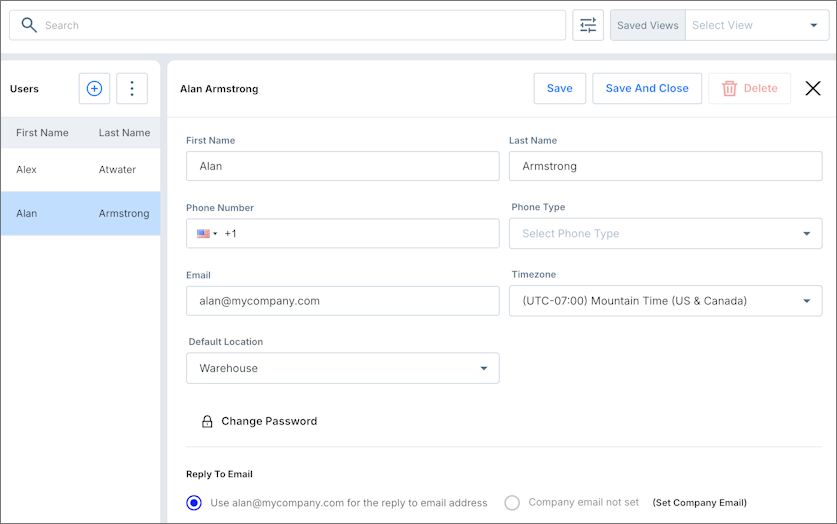Click the magnifying glass search icon
Viewport: 837px width, 524px height.
[29, 25]
